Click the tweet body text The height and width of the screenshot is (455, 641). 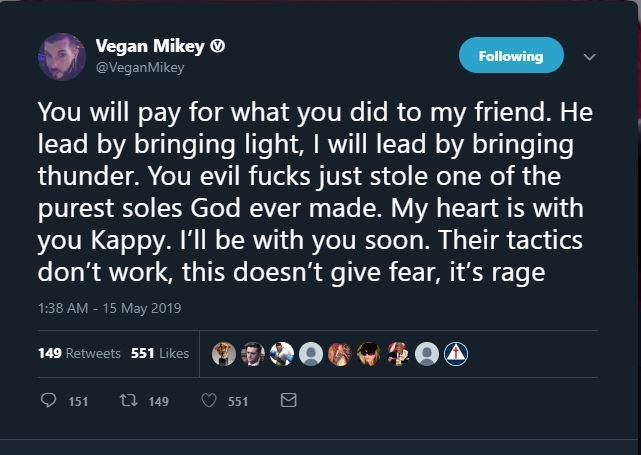[x=316, y=190]
